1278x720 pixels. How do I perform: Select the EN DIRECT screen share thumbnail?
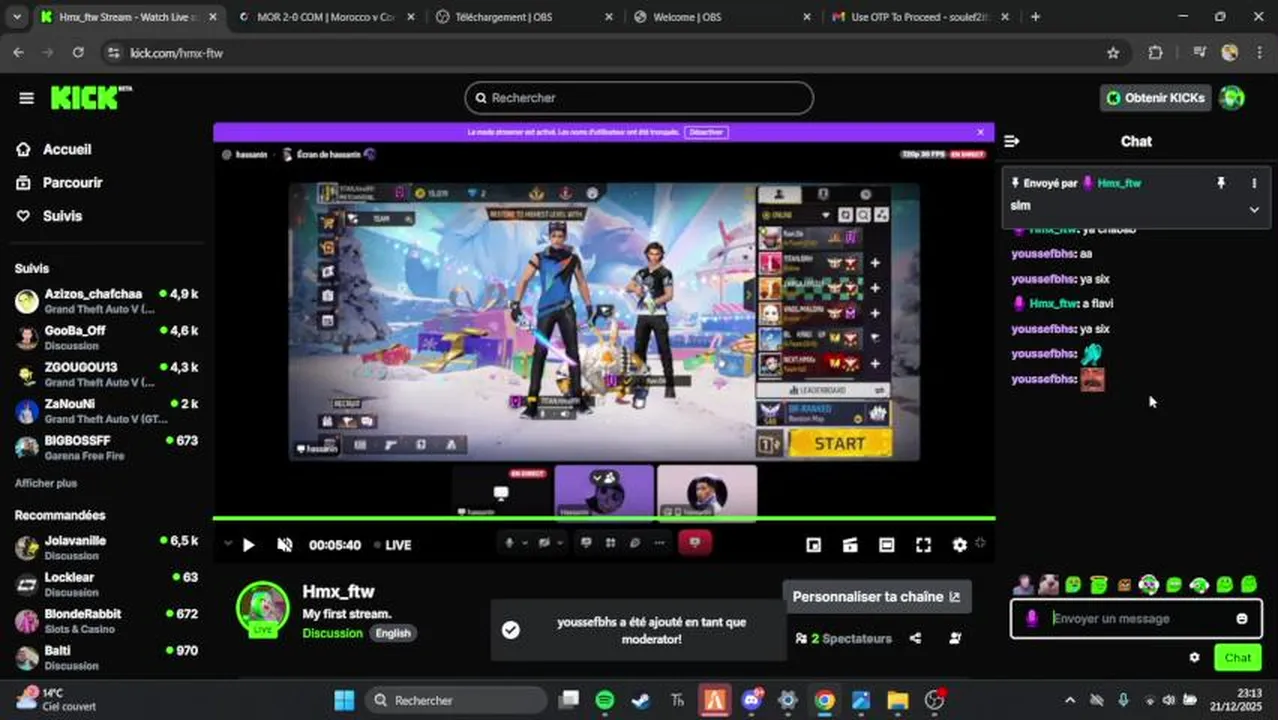click(x=502, y=492)
